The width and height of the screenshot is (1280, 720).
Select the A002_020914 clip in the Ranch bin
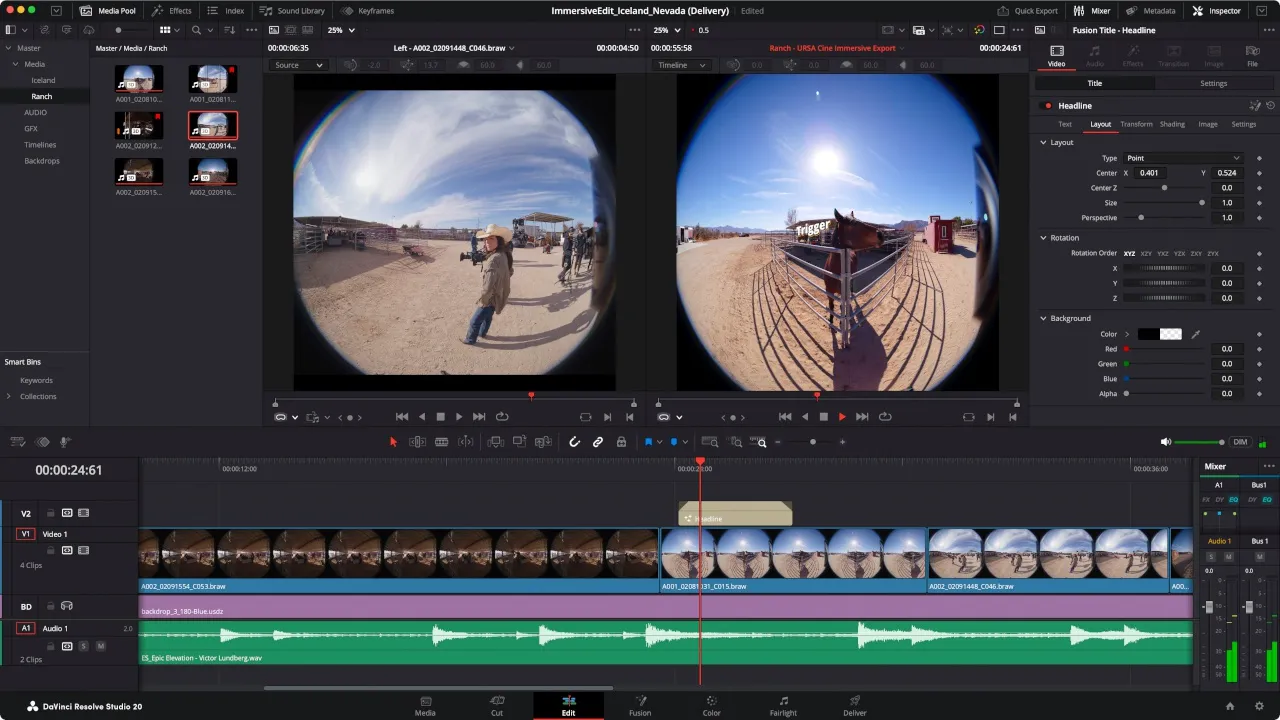tap(212, 127)
